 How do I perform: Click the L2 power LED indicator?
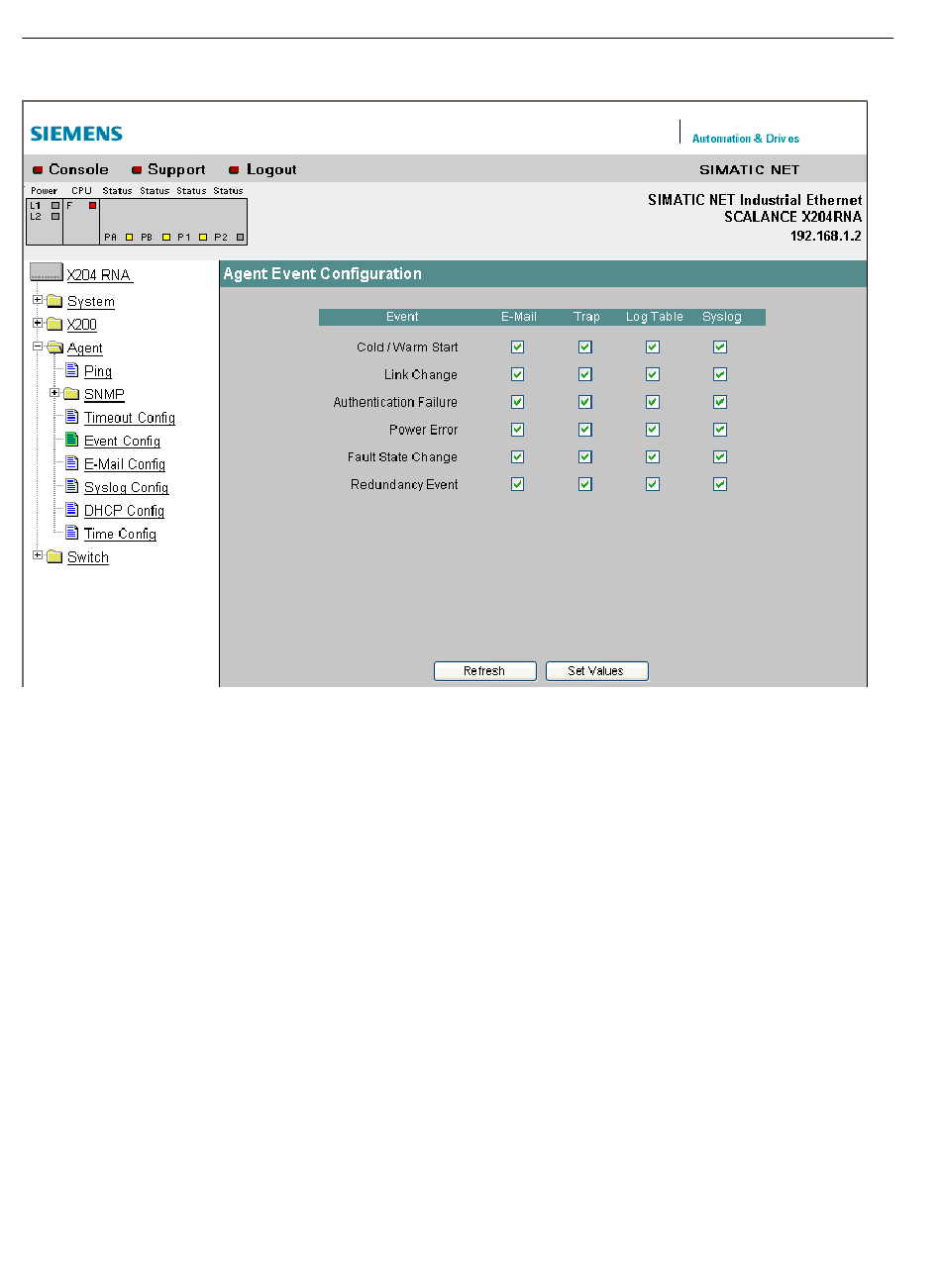(x=55, y=216)
